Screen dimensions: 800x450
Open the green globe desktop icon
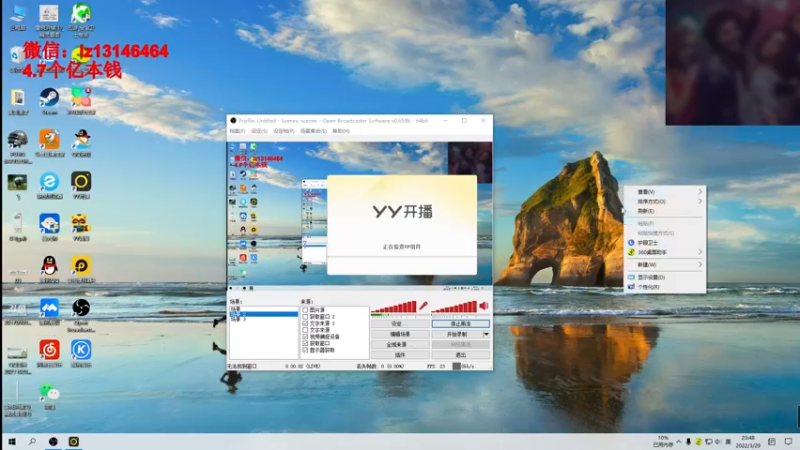[81, 13]
